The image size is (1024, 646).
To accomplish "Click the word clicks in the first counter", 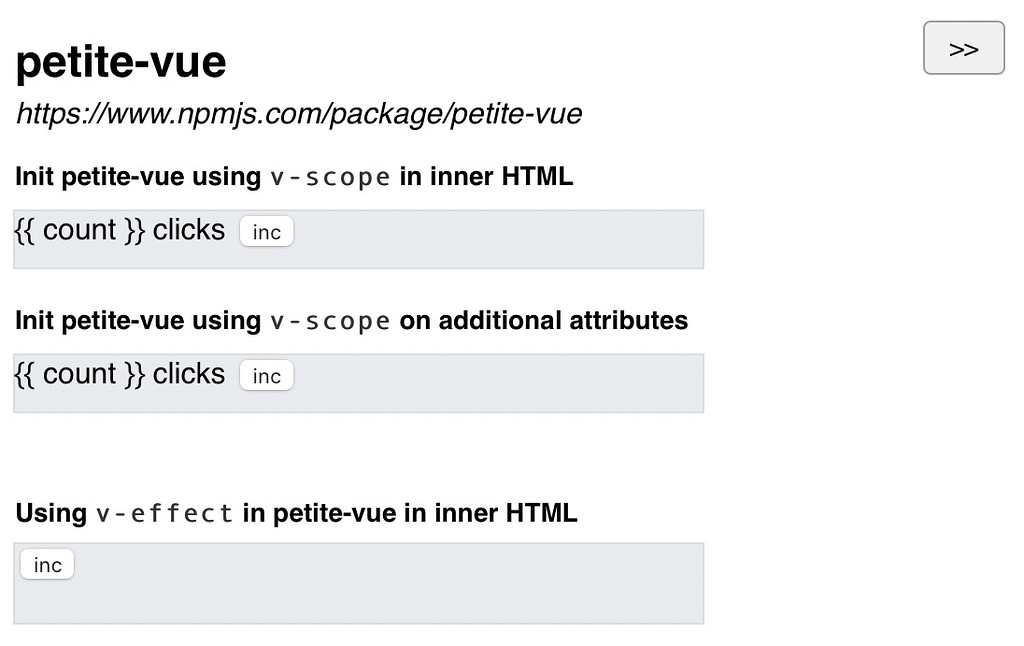I will pyautogui.click(x=190, y=230).
